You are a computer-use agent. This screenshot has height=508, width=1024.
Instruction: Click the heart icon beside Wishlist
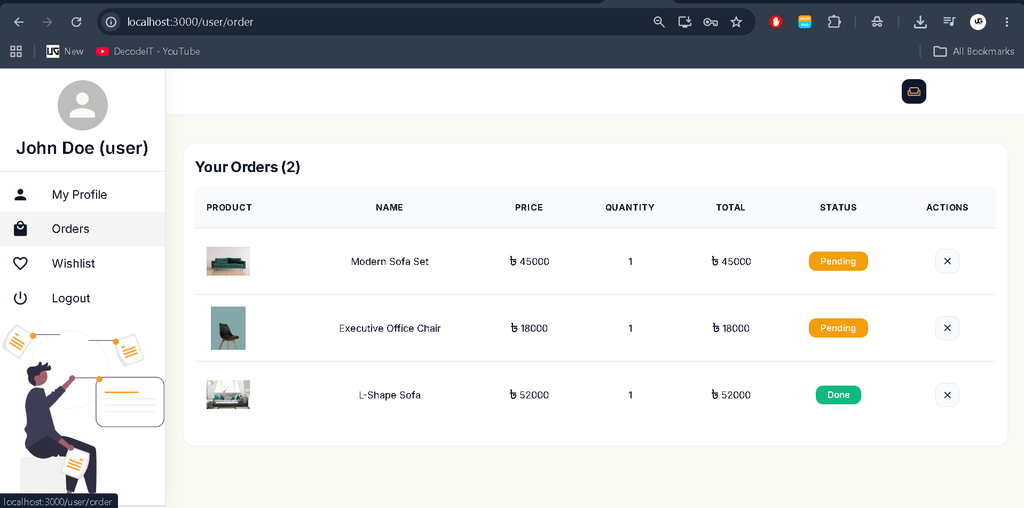pos(21,264)
